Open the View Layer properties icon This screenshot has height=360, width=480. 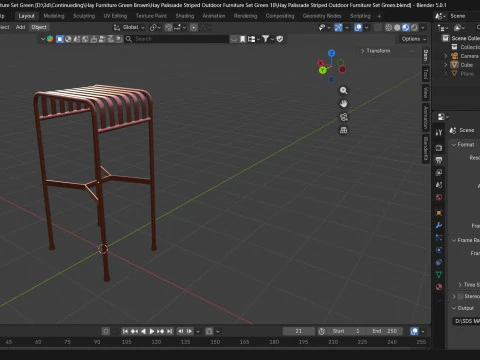pyautogui.click(x=439, y=172)
